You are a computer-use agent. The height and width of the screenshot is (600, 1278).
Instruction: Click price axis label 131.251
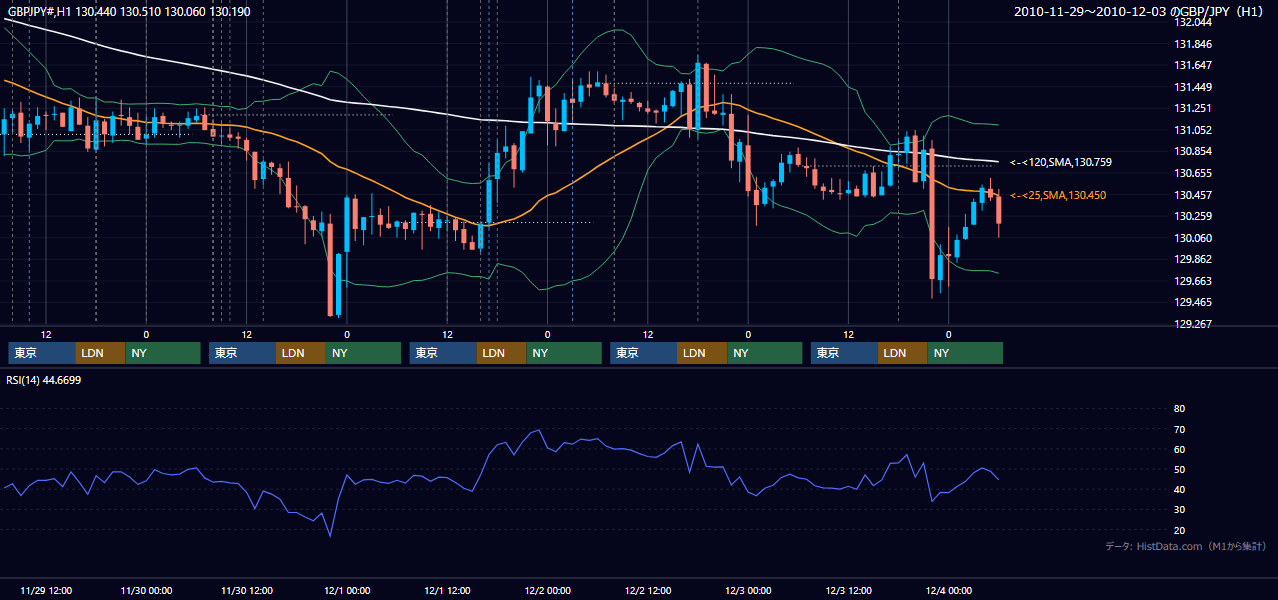1192,108
